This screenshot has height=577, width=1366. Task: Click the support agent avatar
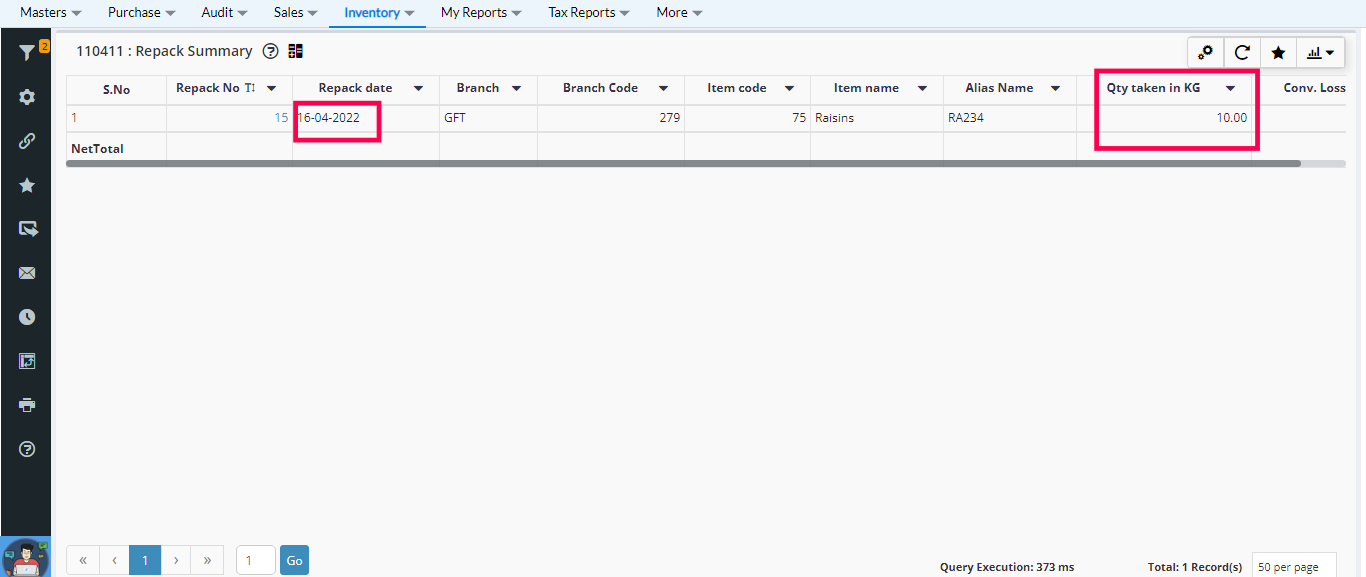(x=25, y=557)
